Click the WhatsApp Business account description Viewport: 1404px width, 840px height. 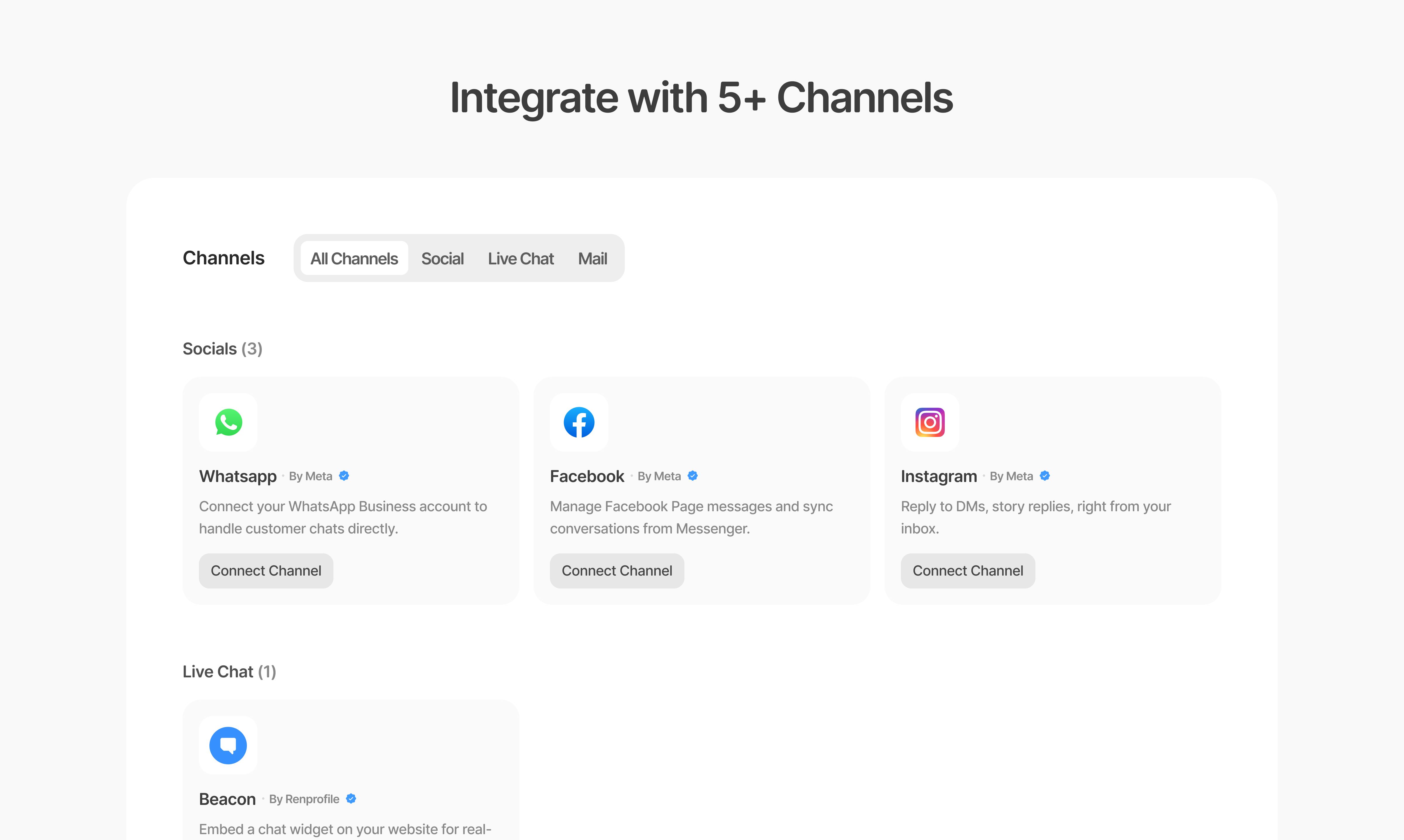pos(343,517)
